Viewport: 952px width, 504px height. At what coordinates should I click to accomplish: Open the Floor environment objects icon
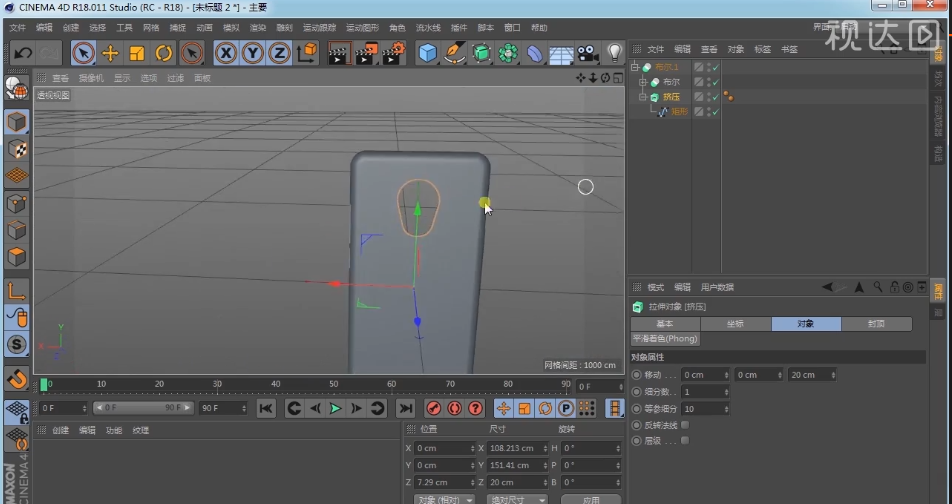561,53
